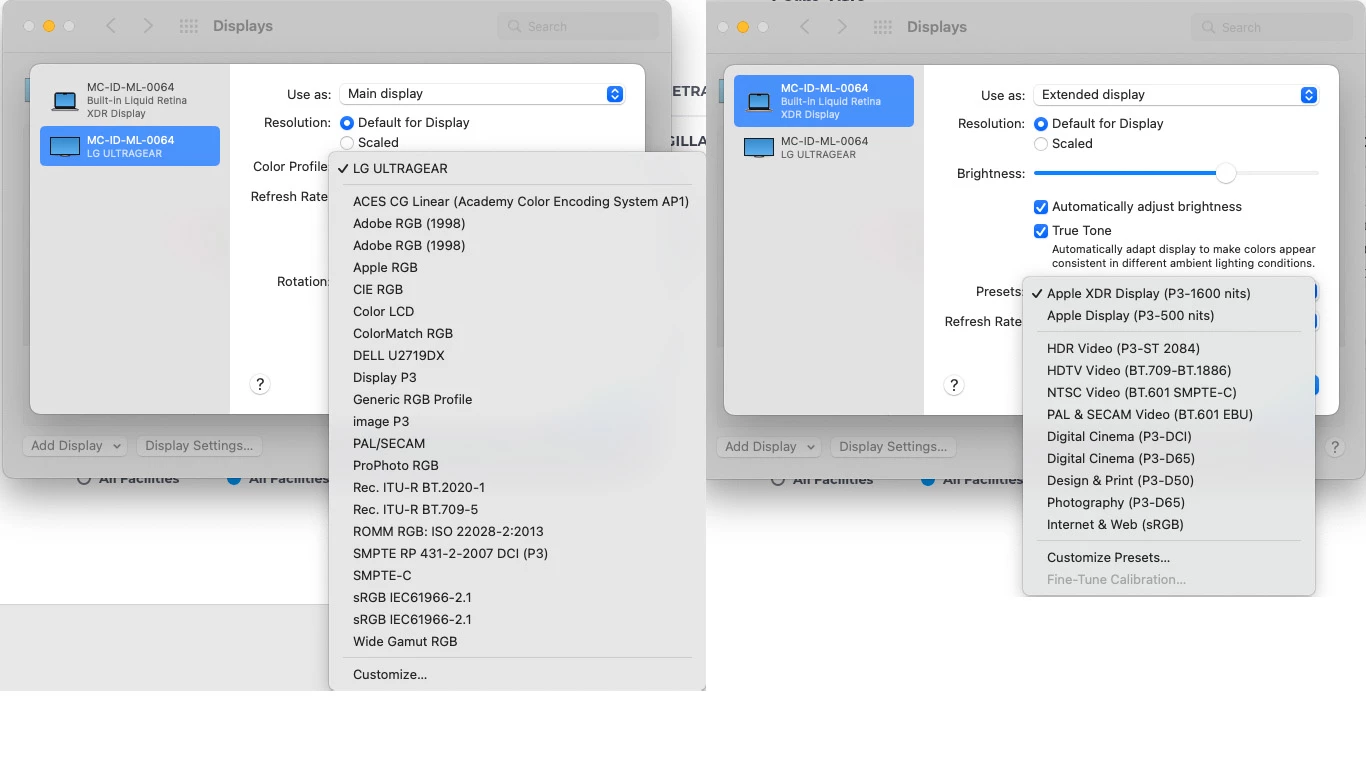Choose Default for Display in left window
This screenshot has height=768, width=1366.
[x=346, y=122]
